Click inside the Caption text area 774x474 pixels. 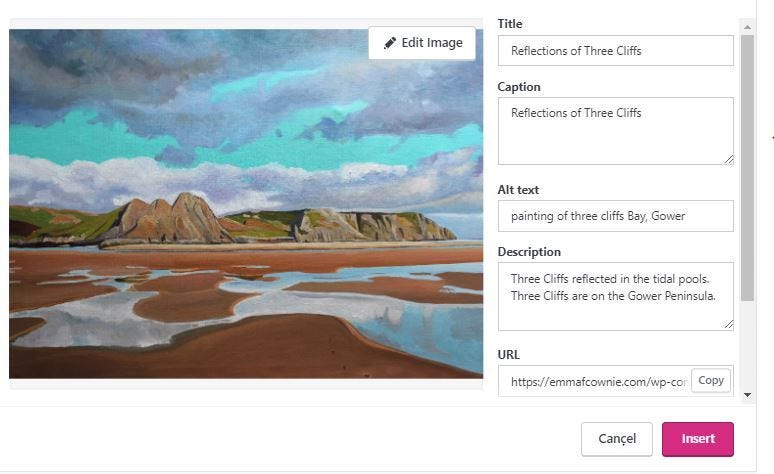click(x=615, y=131)
